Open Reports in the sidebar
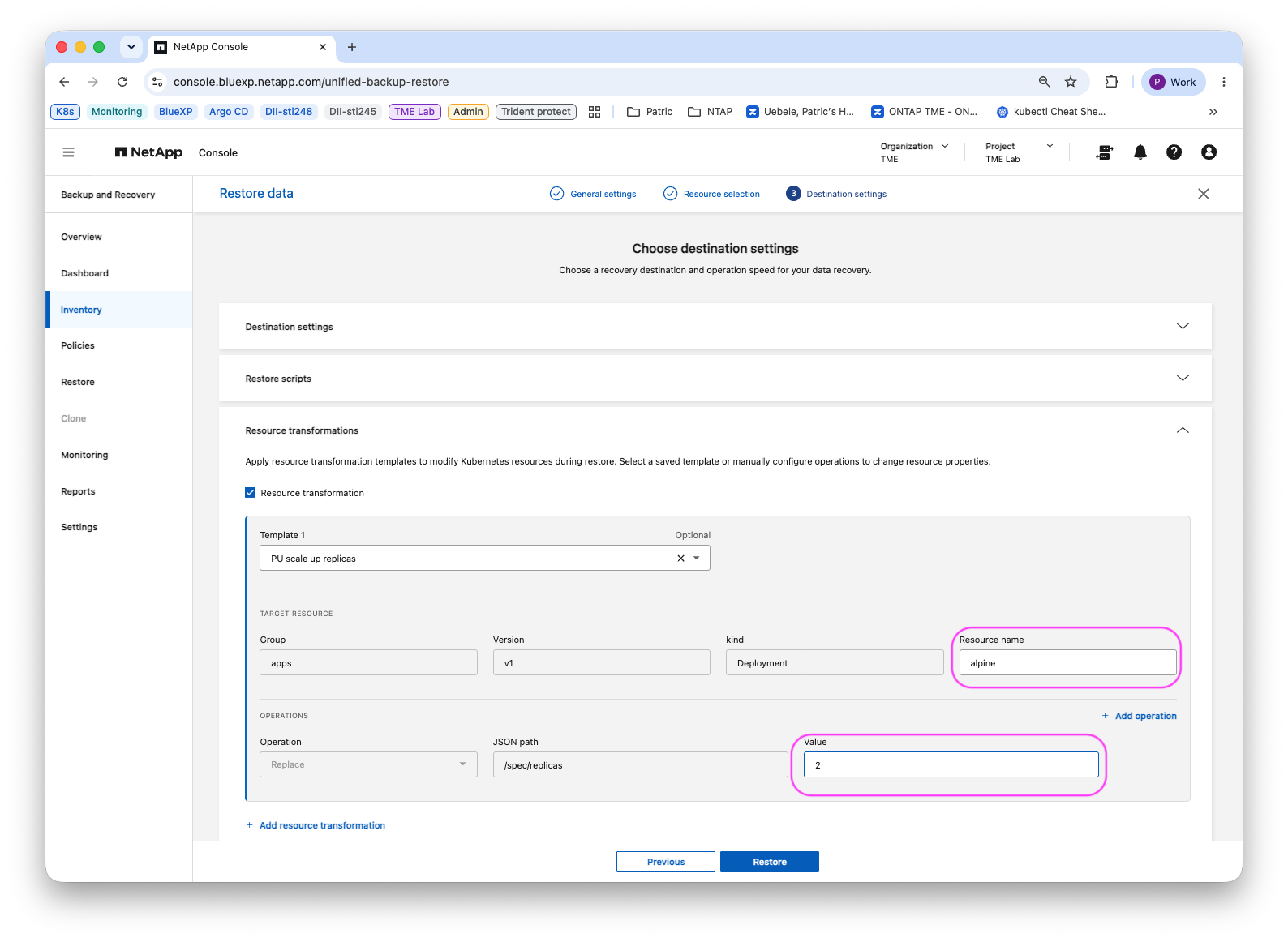This screenshot has height=942, width=1288. pos(78,491)
